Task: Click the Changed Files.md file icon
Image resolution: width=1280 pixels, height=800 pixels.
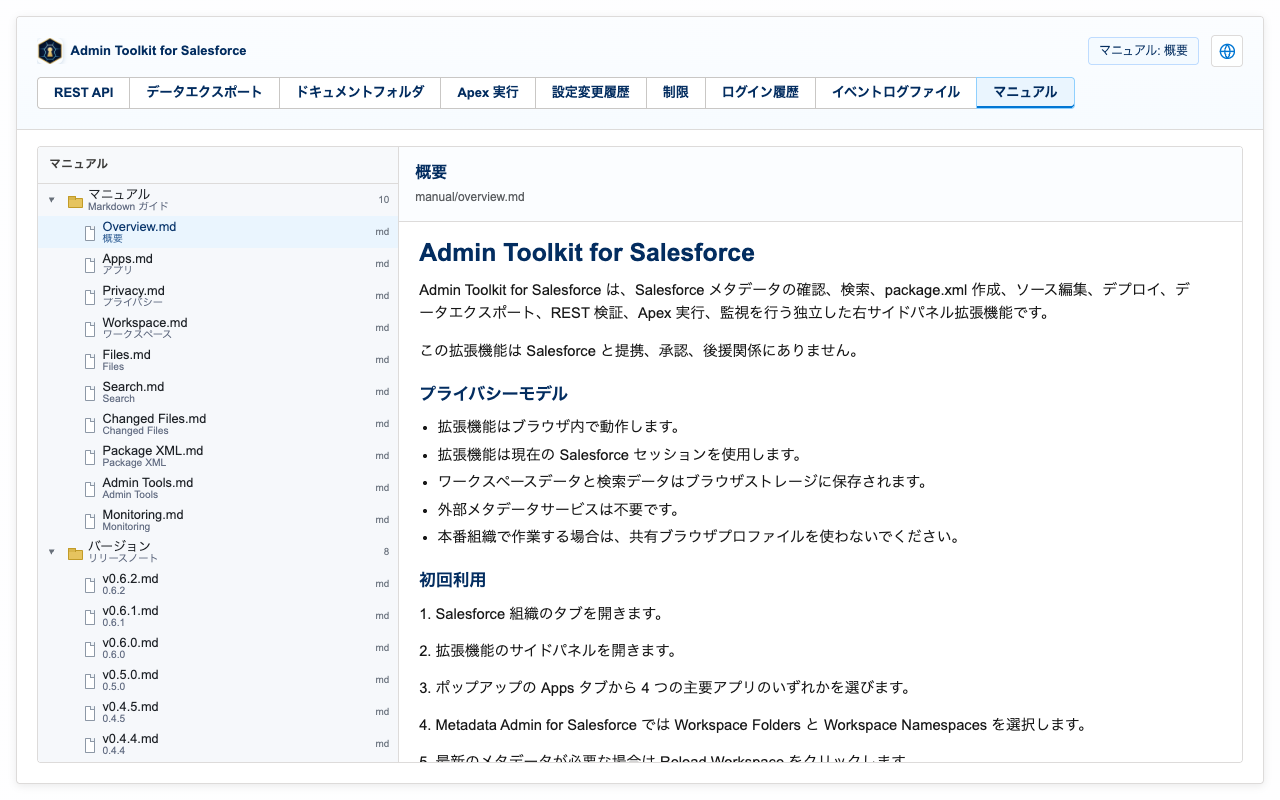Action: pos(90,424)
